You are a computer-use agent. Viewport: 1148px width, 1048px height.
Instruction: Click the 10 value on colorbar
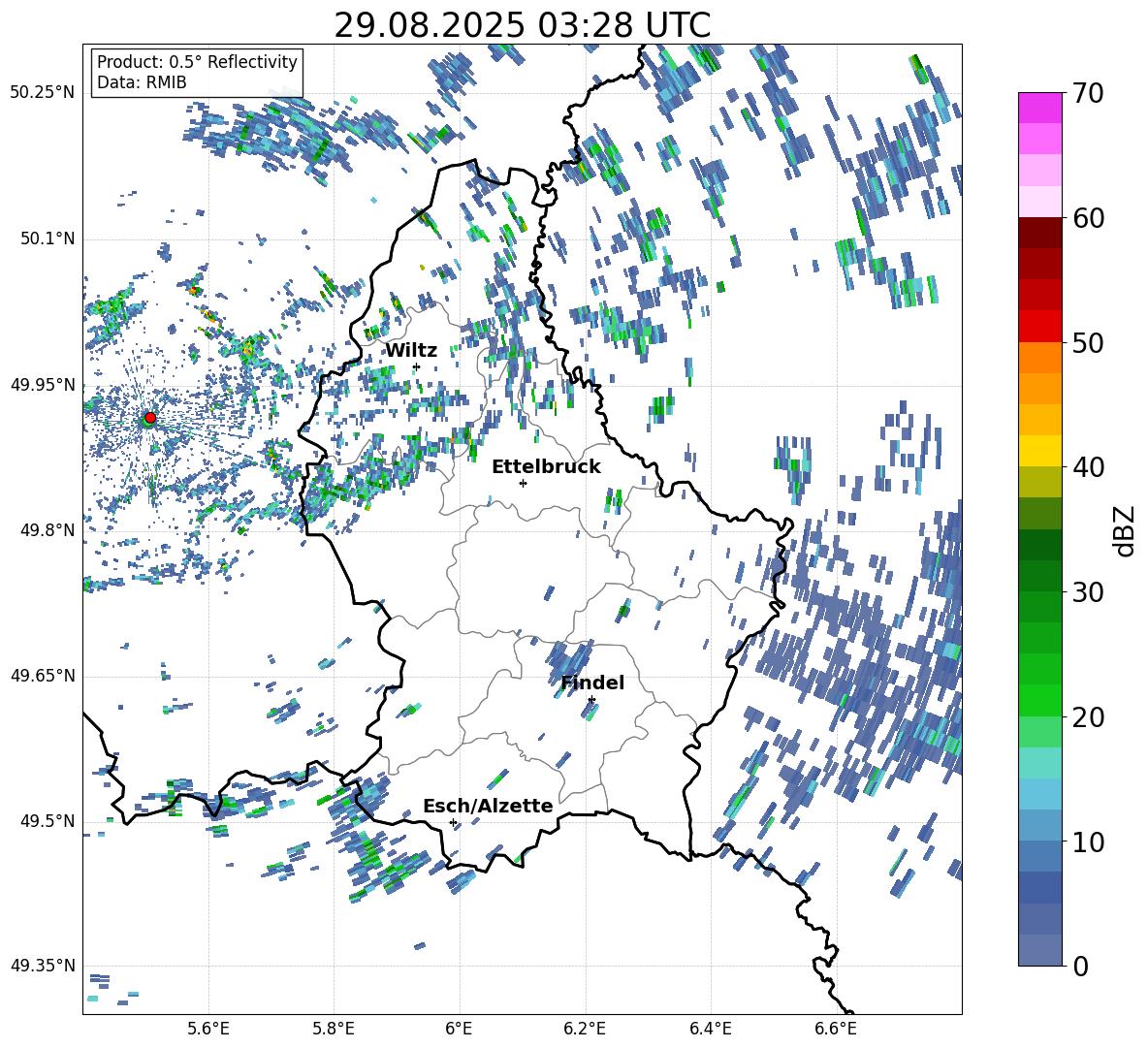tap(1088, 842)
